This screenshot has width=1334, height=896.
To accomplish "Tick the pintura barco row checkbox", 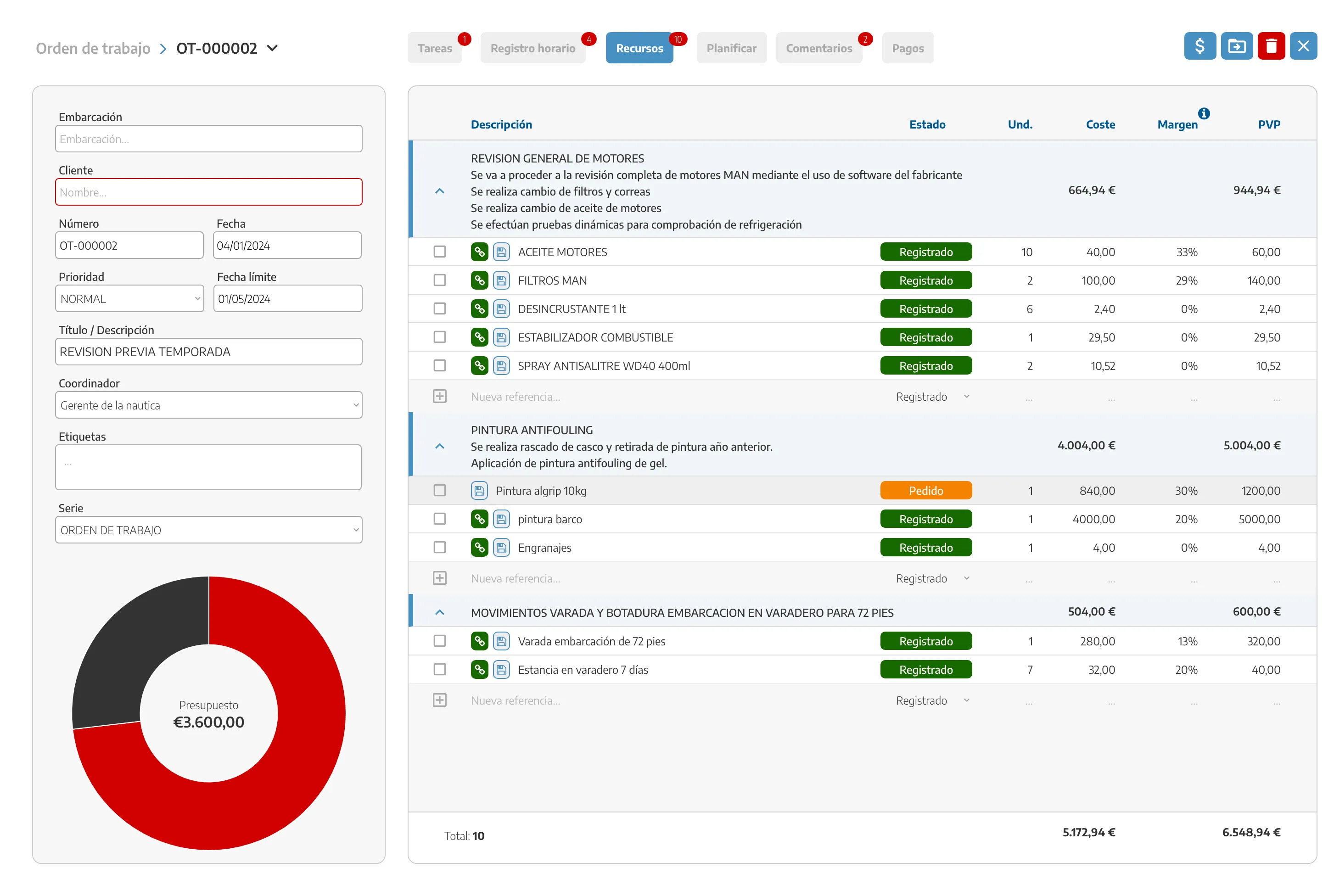I will click(439, 520).
